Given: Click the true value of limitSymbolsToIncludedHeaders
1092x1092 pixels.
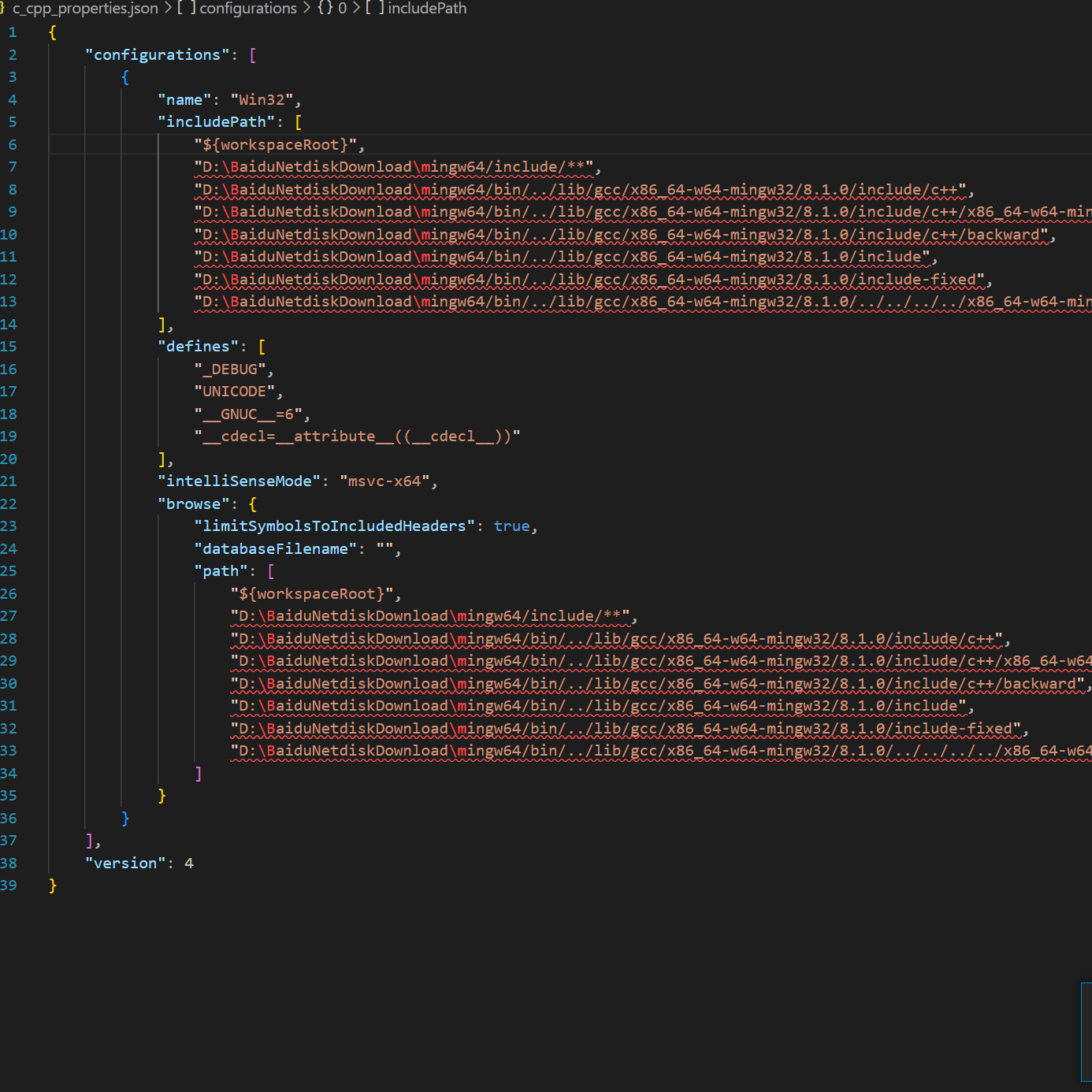Looking at the screenshot, I should (x=511, y=526).
